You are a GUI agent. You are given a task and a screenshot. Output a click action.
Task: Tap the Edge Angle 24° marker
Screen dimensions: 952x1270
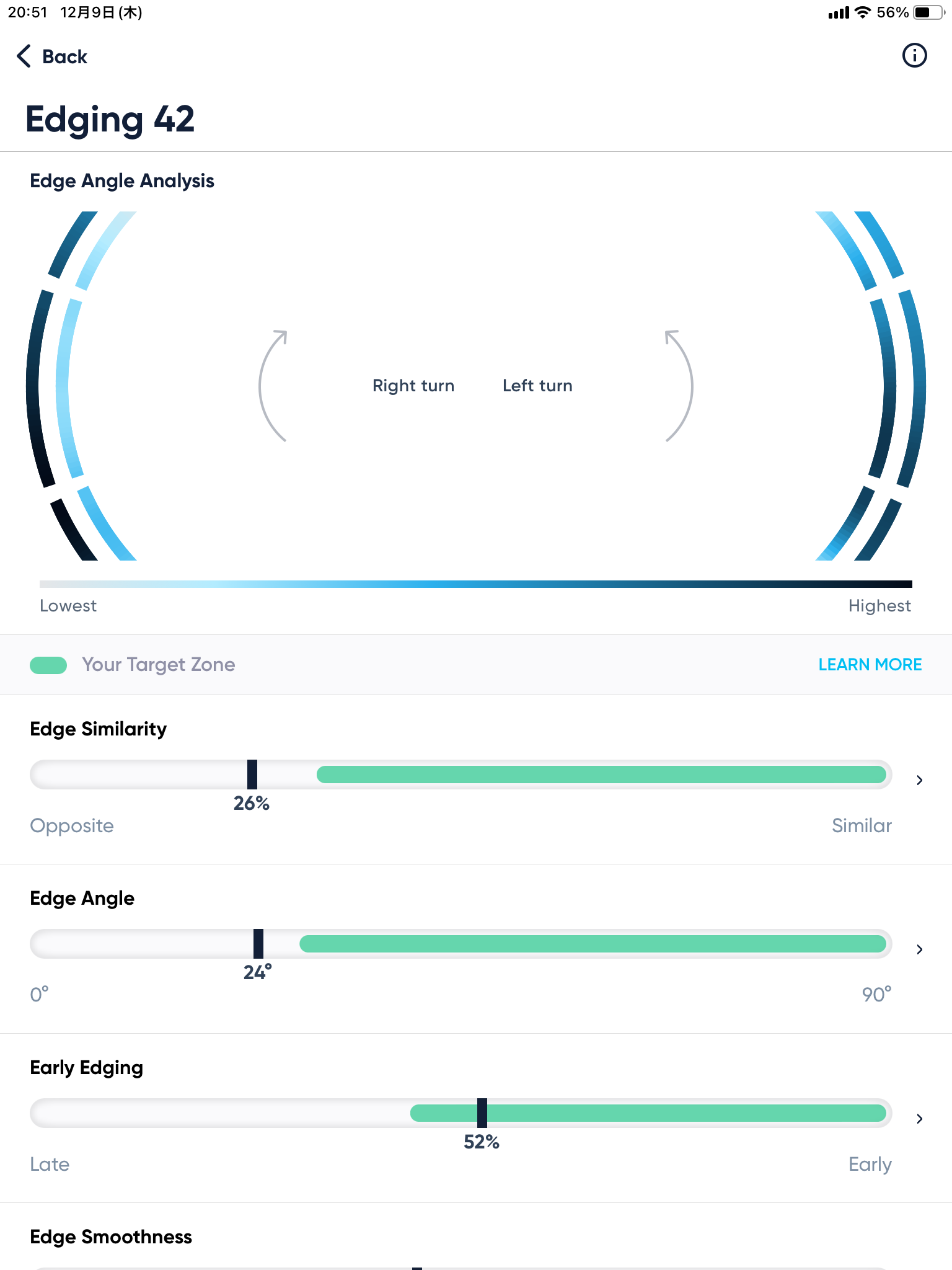[258, 944]
